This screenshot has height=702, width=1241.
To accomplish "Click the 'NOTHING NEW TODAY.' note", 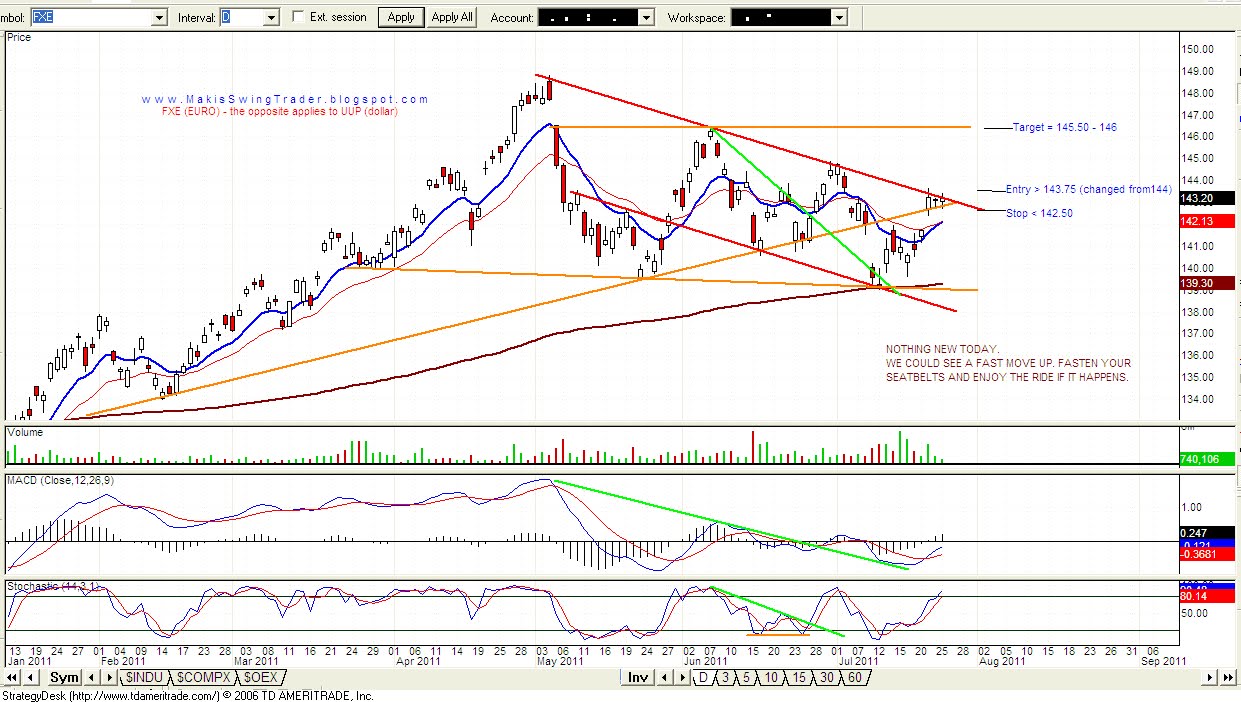I will (x=942, y=348).
